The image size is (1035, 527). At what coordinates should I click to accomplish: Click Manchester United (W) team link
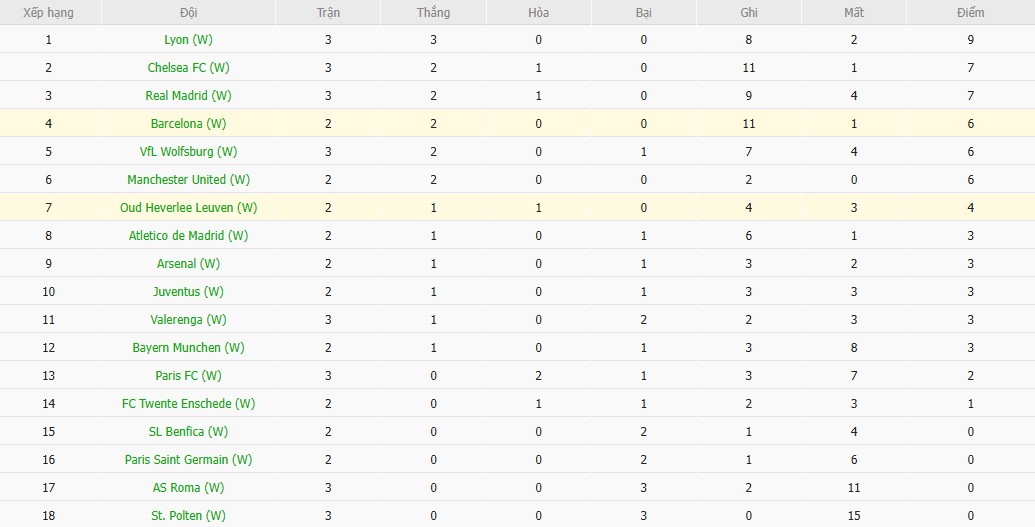[188, 180]
